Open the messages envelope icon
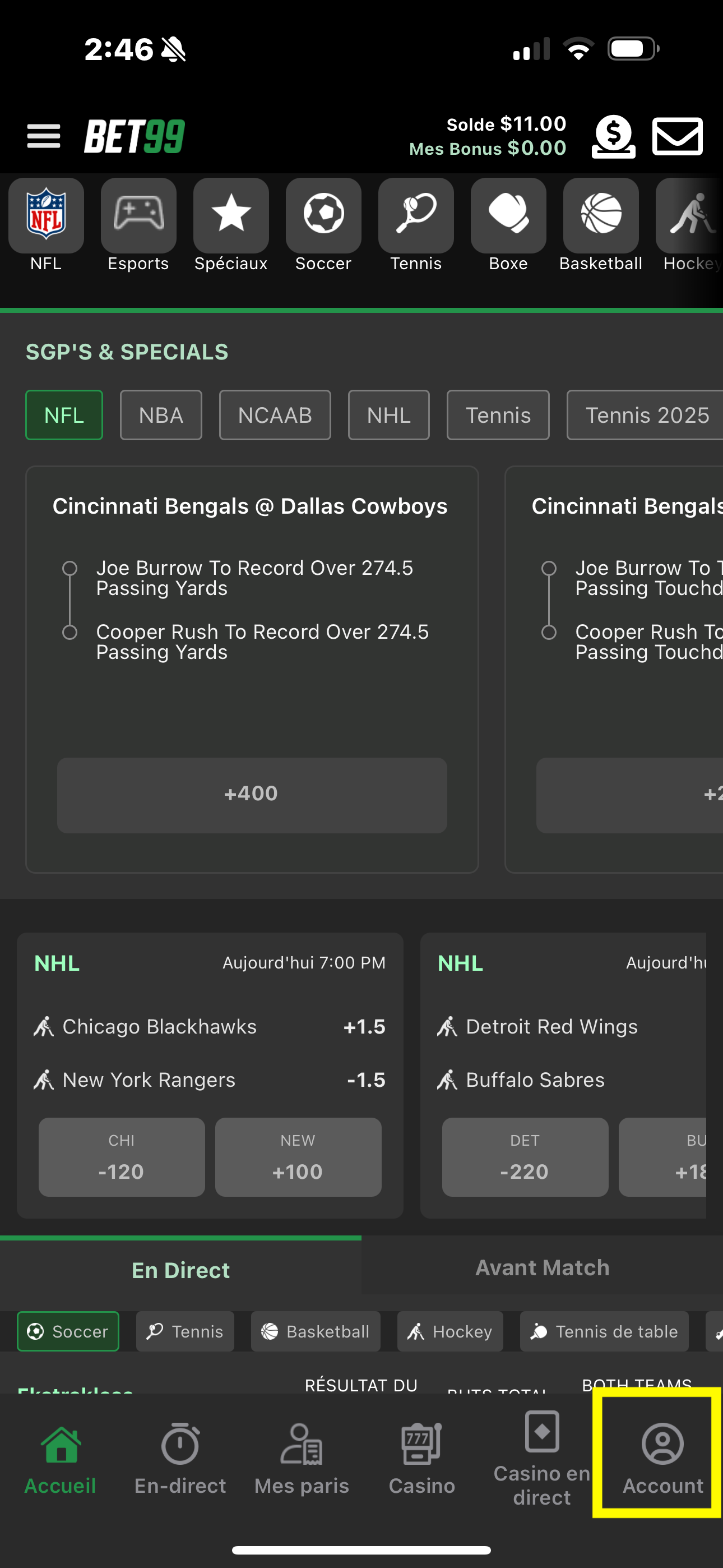The width and height of the screenshot is (723, 1568). tap(676, 136)
